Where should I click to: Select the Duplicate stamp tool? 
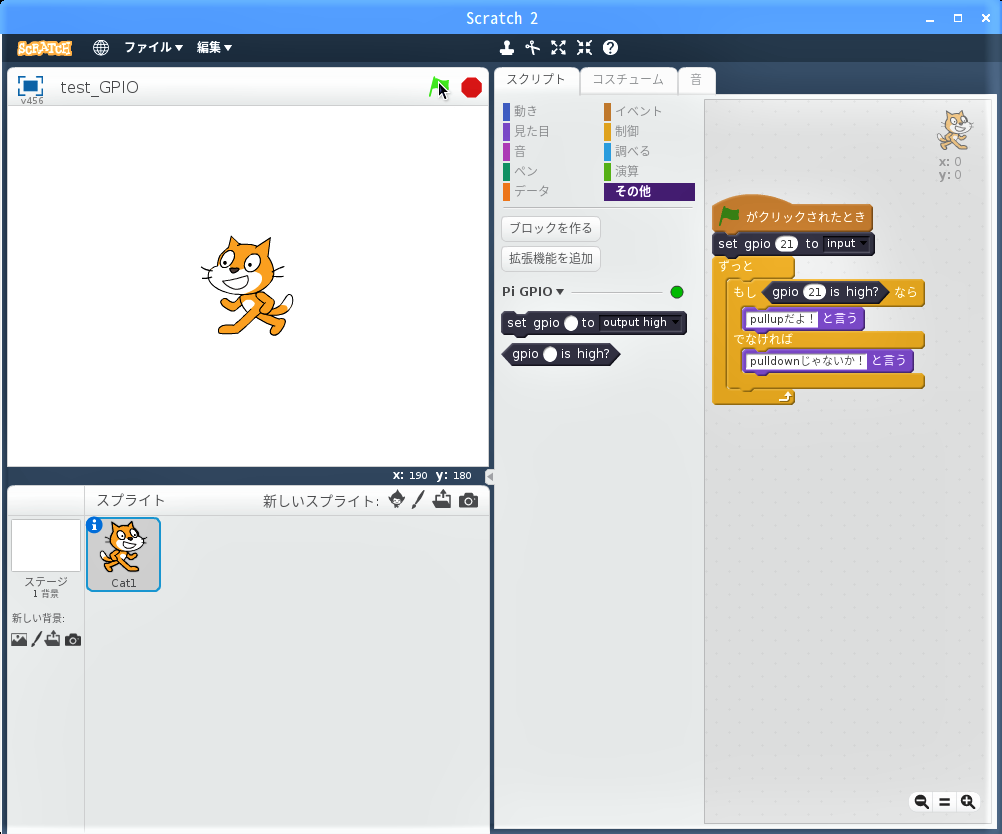[x=507, y=47]
